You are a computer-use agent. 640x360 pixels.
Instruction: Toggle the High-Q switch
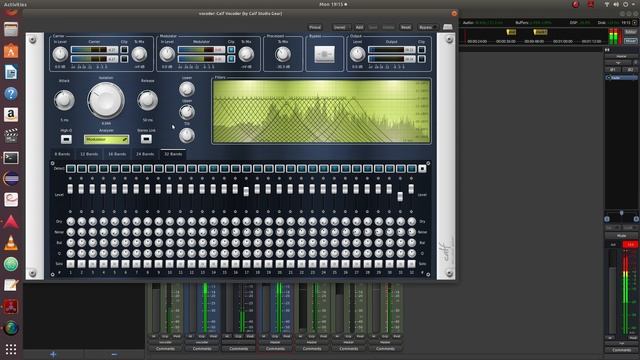(66, 139)
